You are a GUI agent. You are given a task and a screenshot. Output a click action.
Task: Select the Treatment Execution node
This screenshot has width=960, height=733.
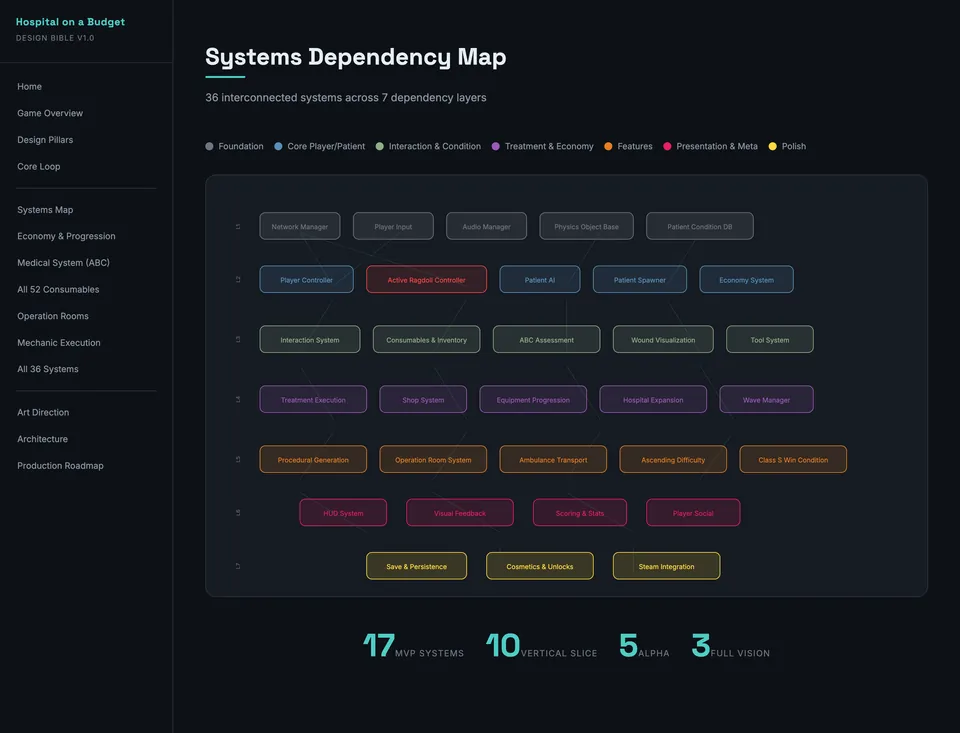313,400
